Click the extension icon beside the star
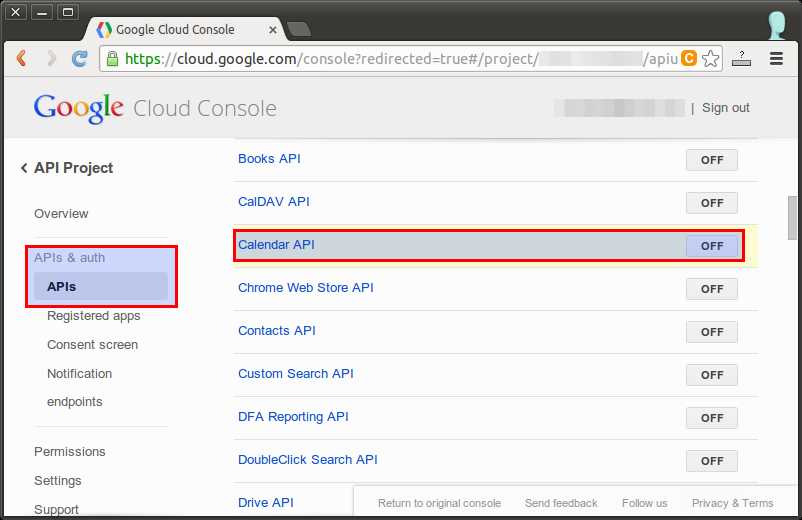This screenshot has width=802, height=520. [x=741, y=58]
